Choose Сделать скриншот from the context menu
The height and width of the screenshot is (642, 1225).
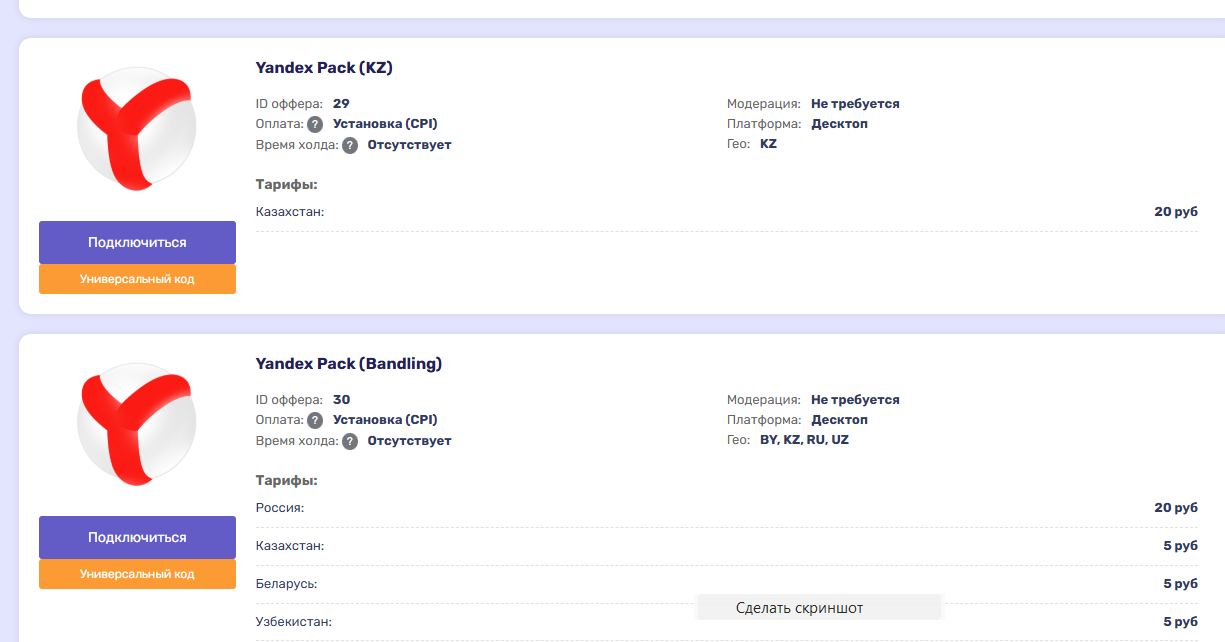tap(799, 608)
